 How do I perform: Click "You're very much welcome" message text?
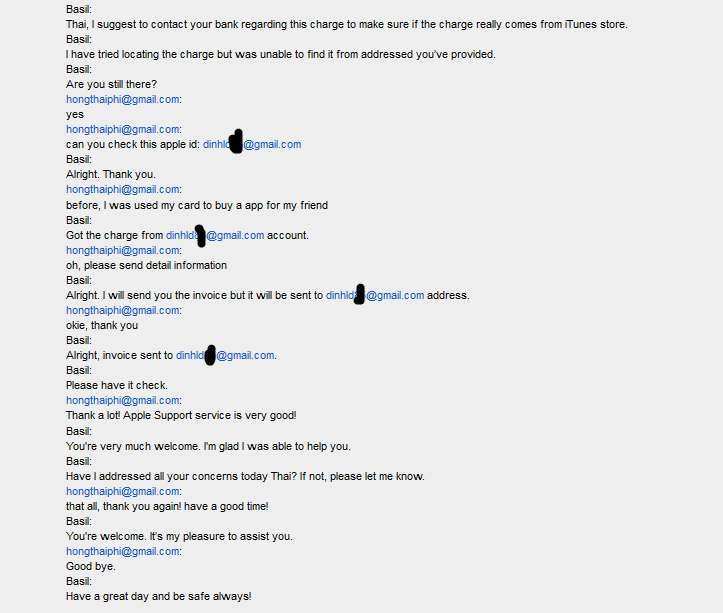221,446
